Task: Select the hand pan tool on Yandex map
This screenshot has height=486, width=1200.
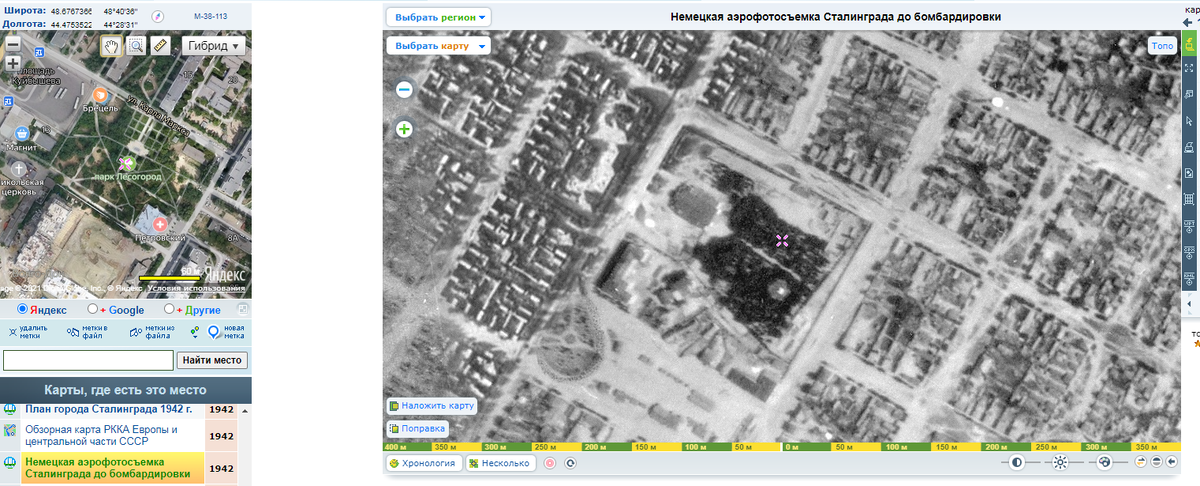Action: [111, 46]
